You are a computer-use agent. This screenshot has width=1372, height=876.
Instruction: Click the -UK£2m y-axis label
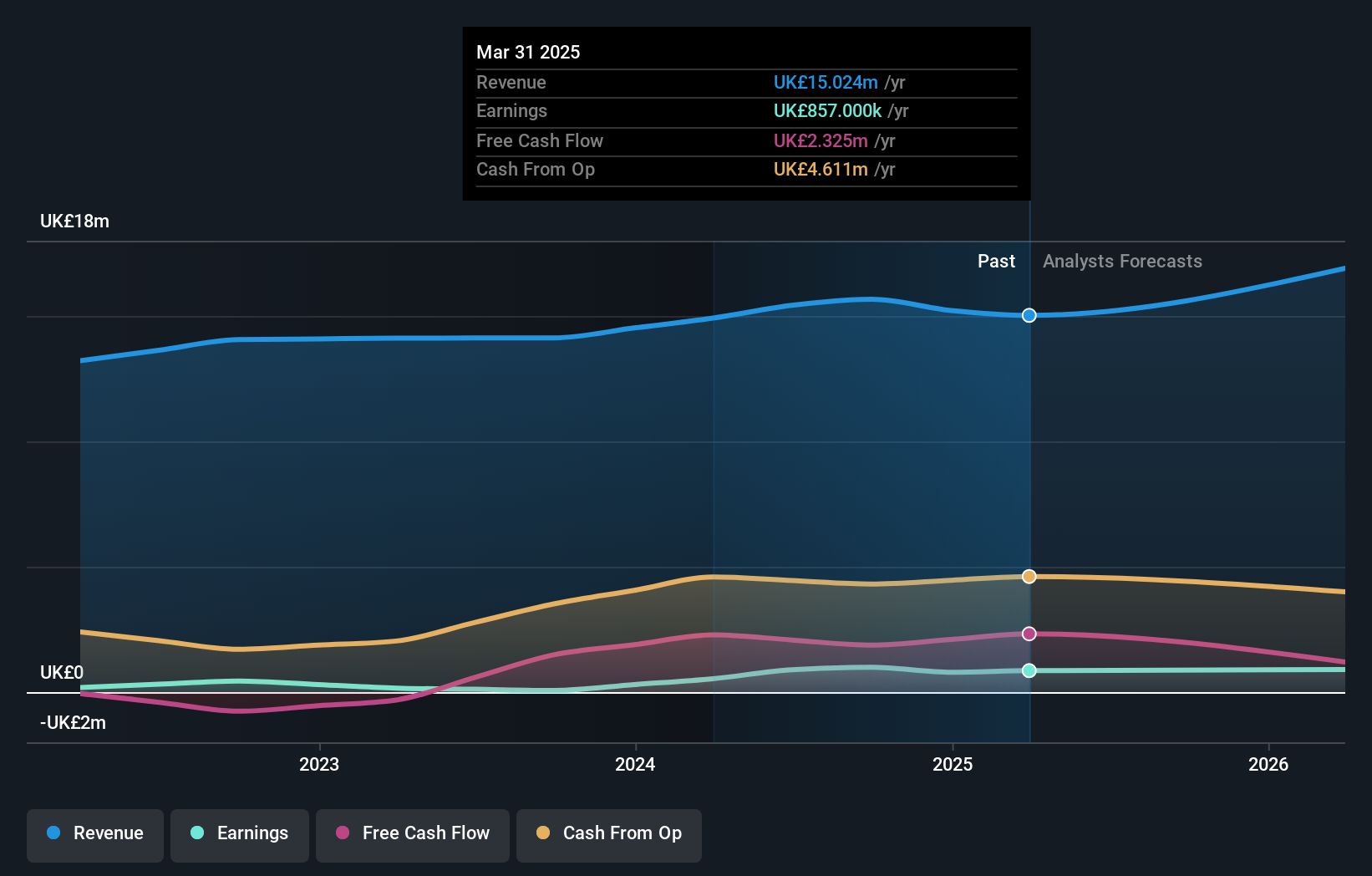tap(73, 723)
